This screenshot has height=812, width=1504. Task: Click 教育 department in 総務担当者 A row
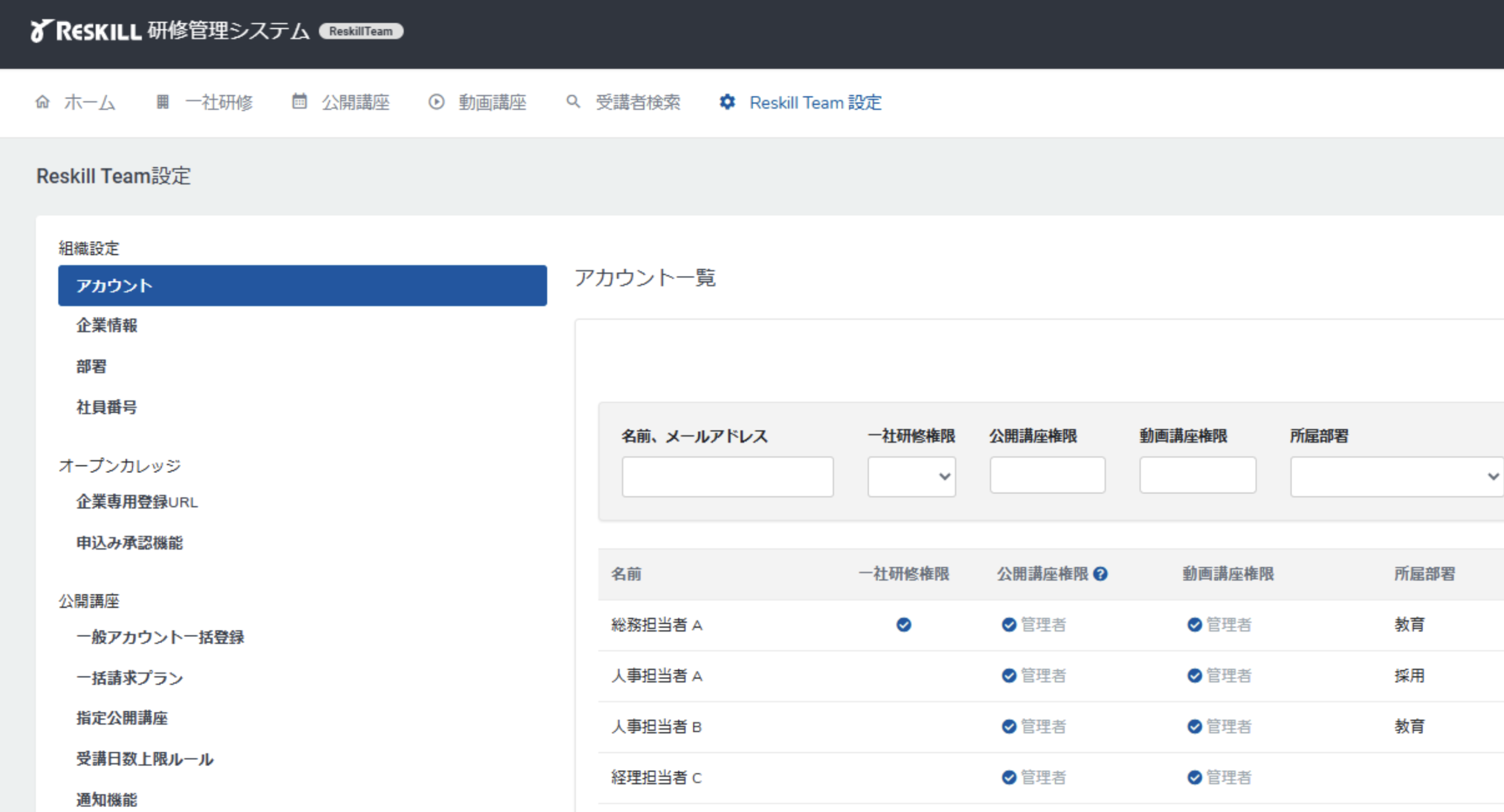coord(1409,625)
